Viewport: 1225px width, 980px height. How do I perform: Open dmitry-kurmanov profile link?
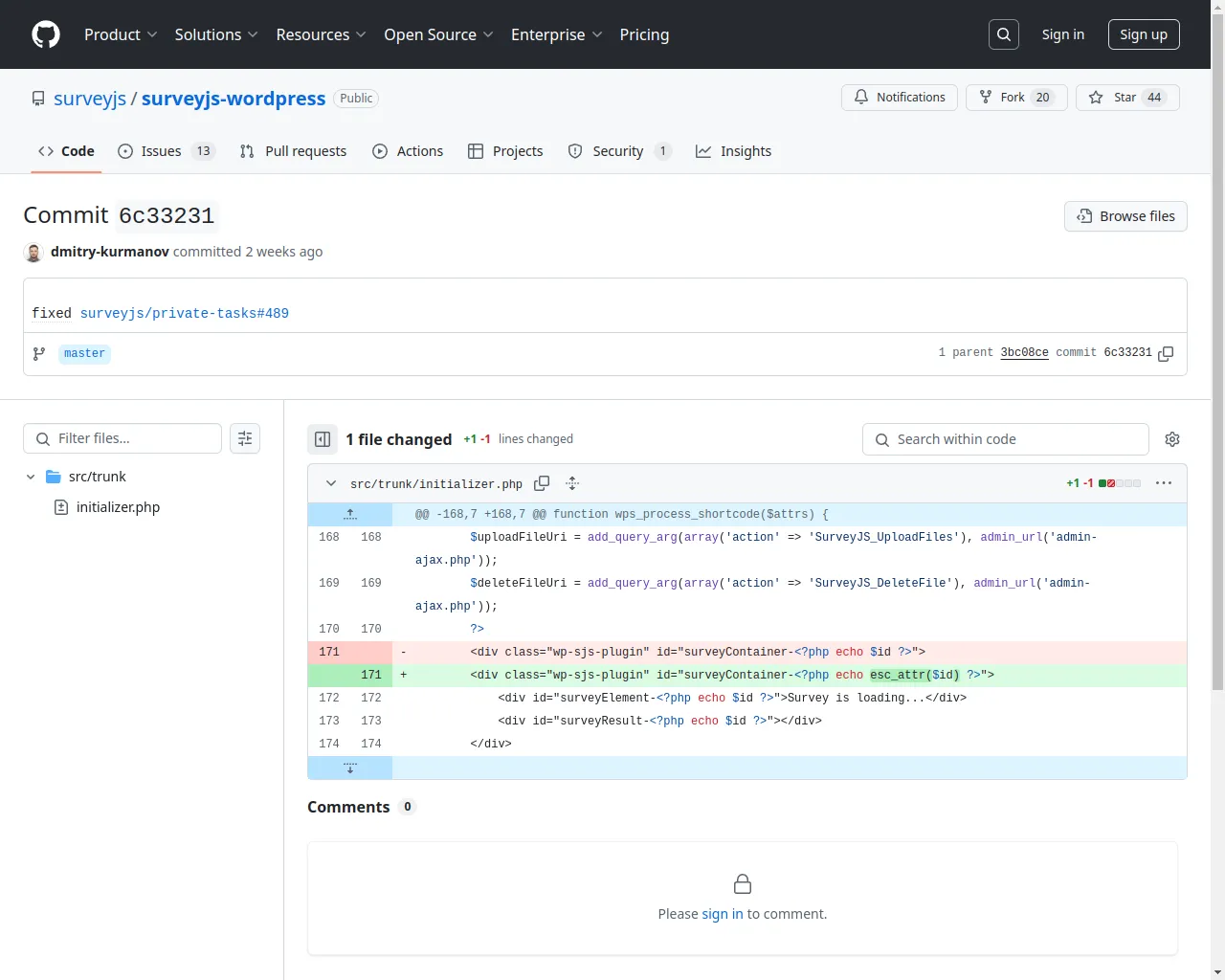(110, 252)
